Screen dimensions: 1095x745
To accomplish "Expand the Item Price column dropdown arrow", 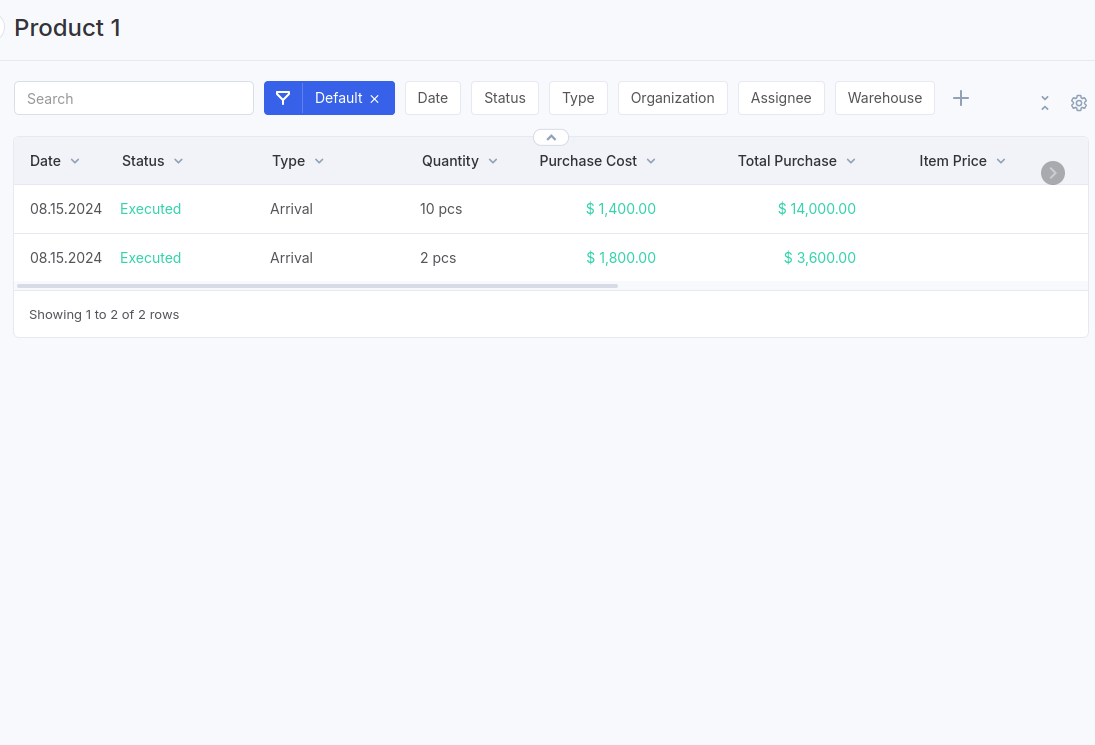I will (1001, 161).
